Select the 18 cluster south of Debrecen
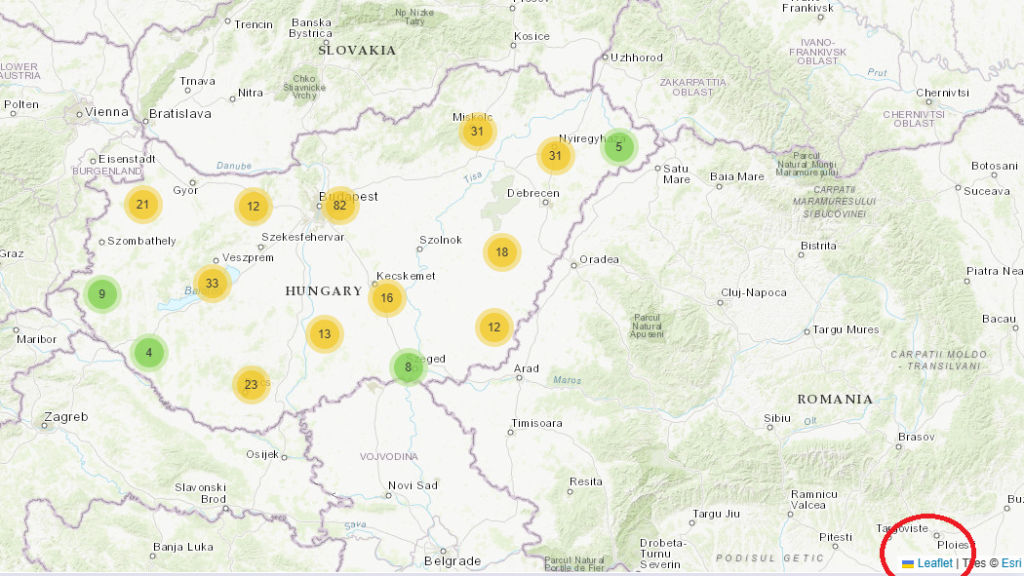The height and width of the screenshot is (576, 1024). point(502,252)
